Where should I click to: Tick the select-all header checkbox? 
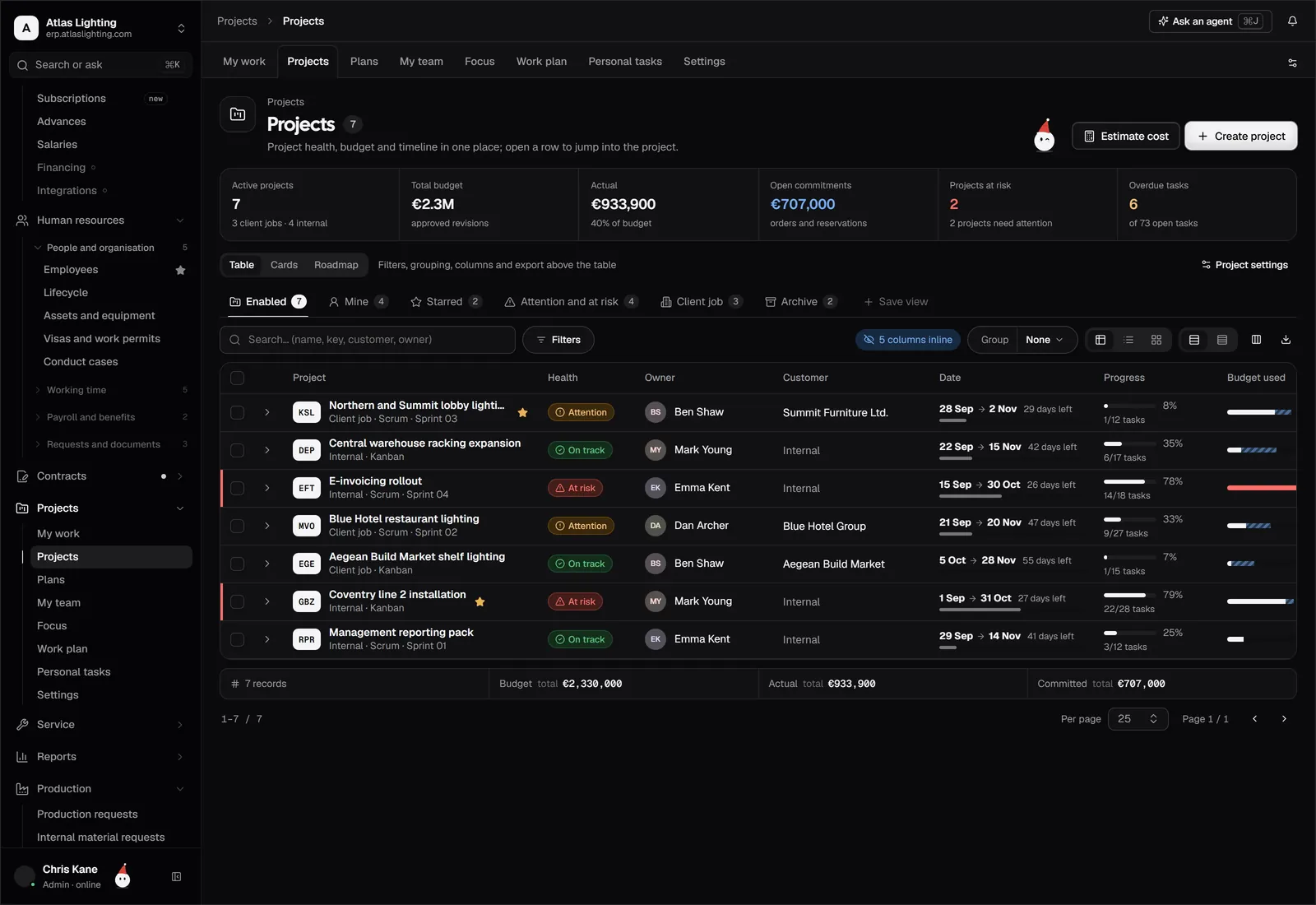click(x=238, y=378)
